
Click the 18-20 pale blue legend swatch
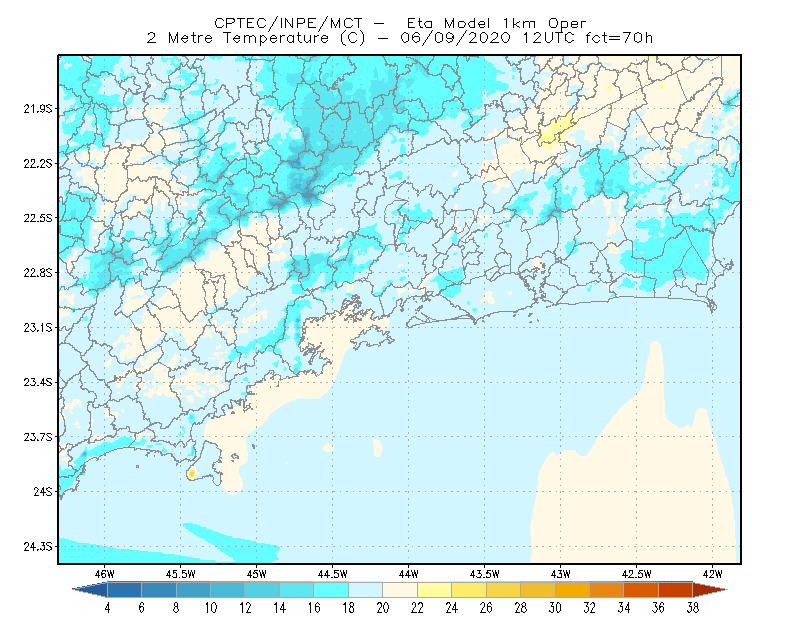coord(365,590)
